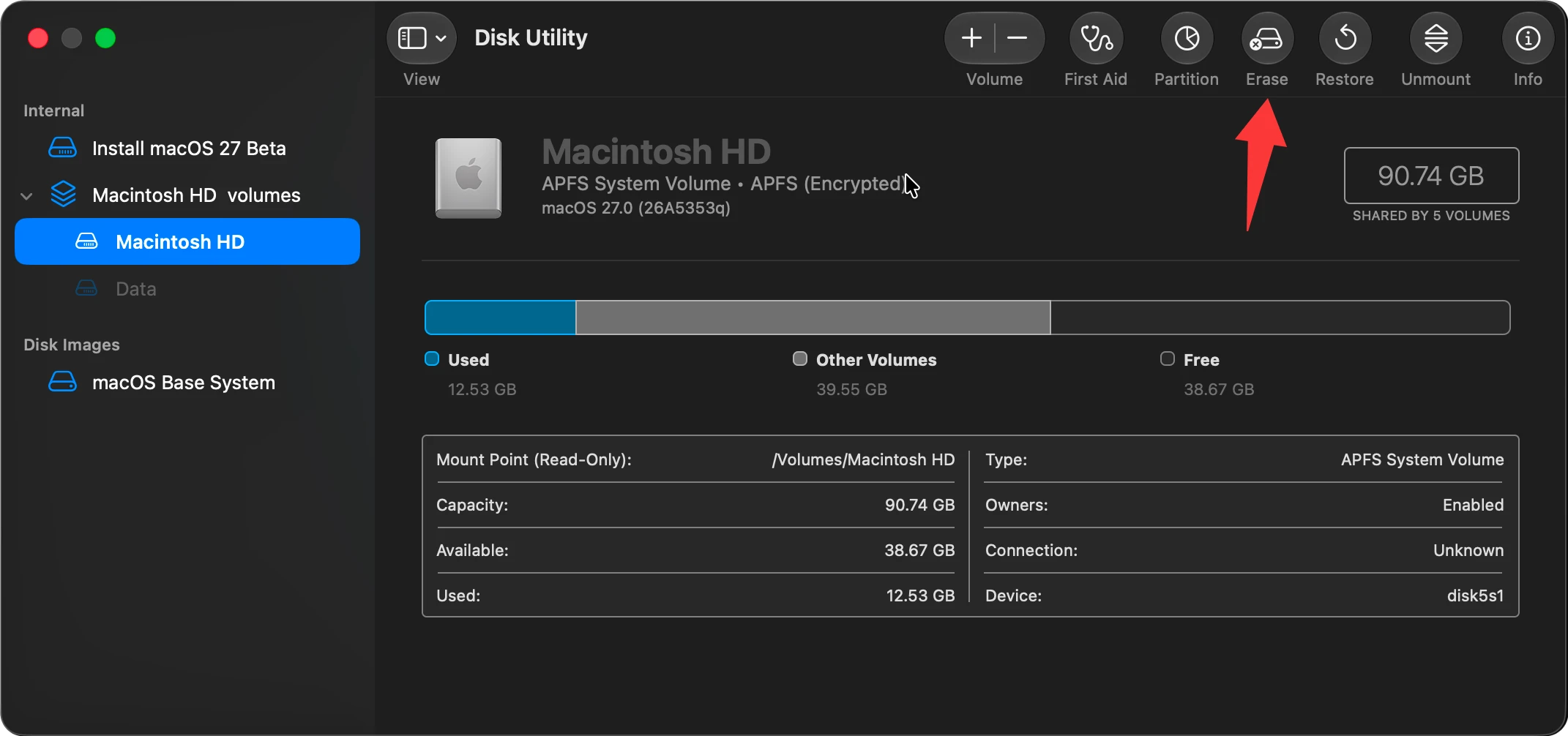Click the /Volumes/Macintosh HD mount point value
The height and width of the screenshot is (736, 1568).
pos(863,459)
